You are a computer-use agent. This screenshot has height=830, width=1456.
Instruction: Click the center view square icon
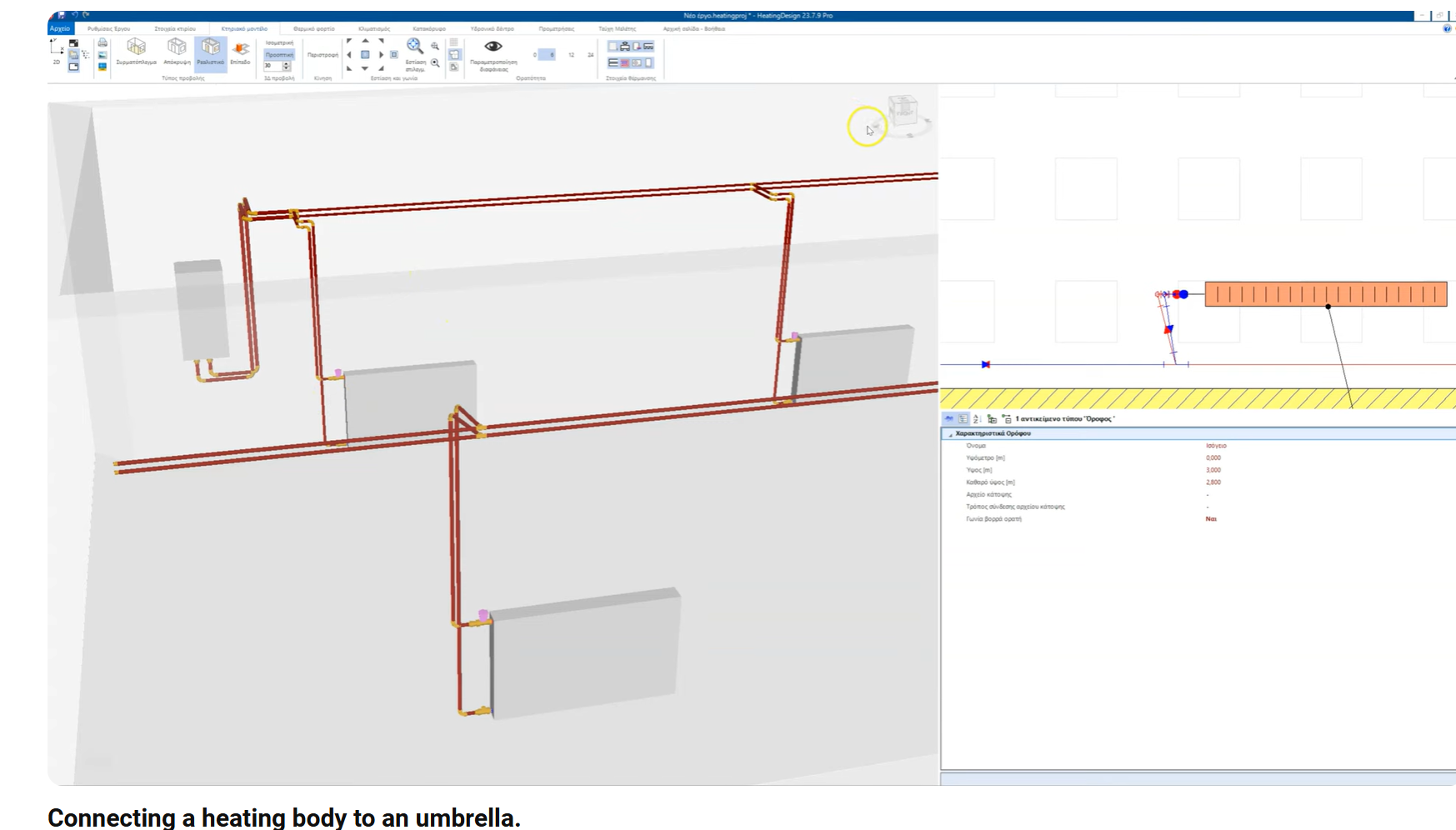365,55
